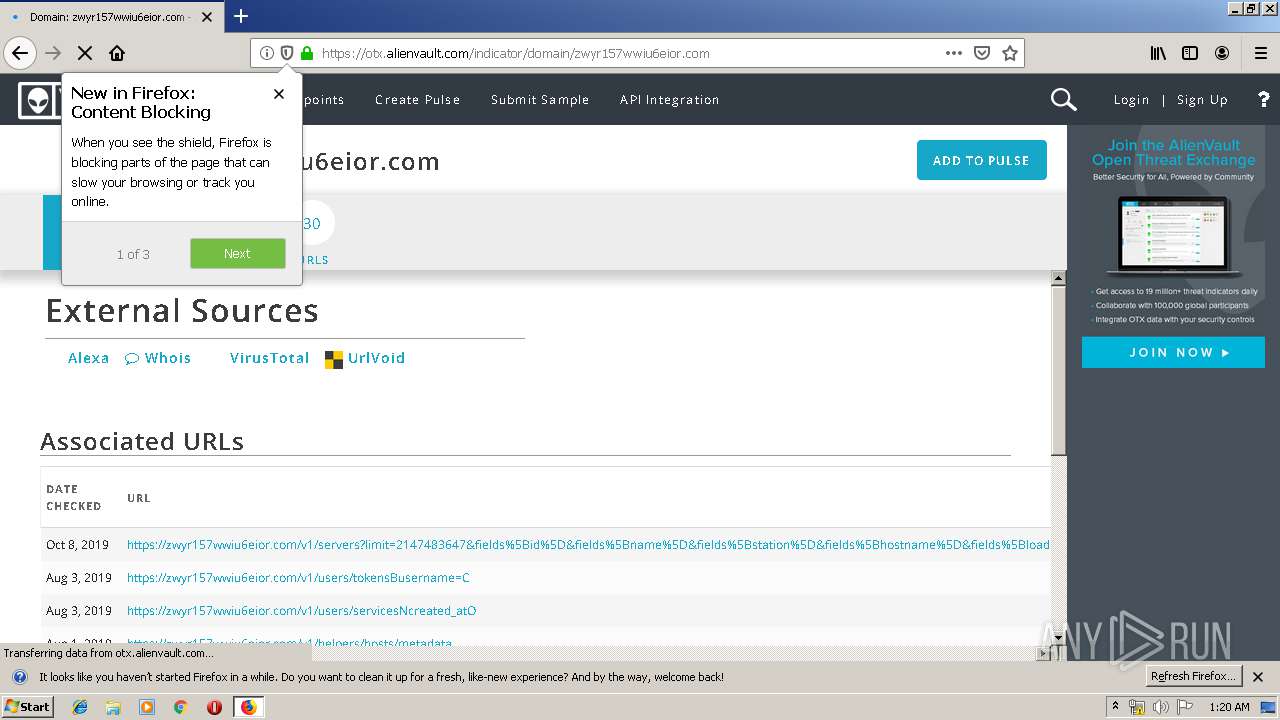
Task: Open the users/servicesNcreated_atO URL
Action: tap(301, 611)
